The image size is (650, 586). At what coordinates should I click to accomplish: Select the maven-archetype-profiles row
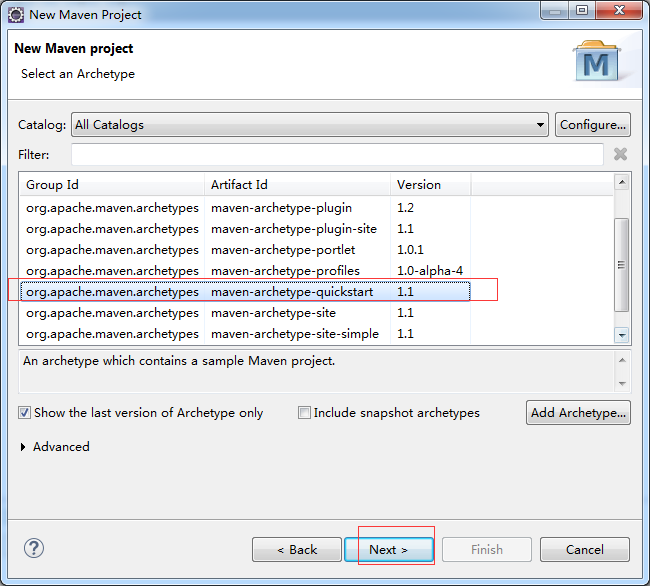click(x=245, y=271)
